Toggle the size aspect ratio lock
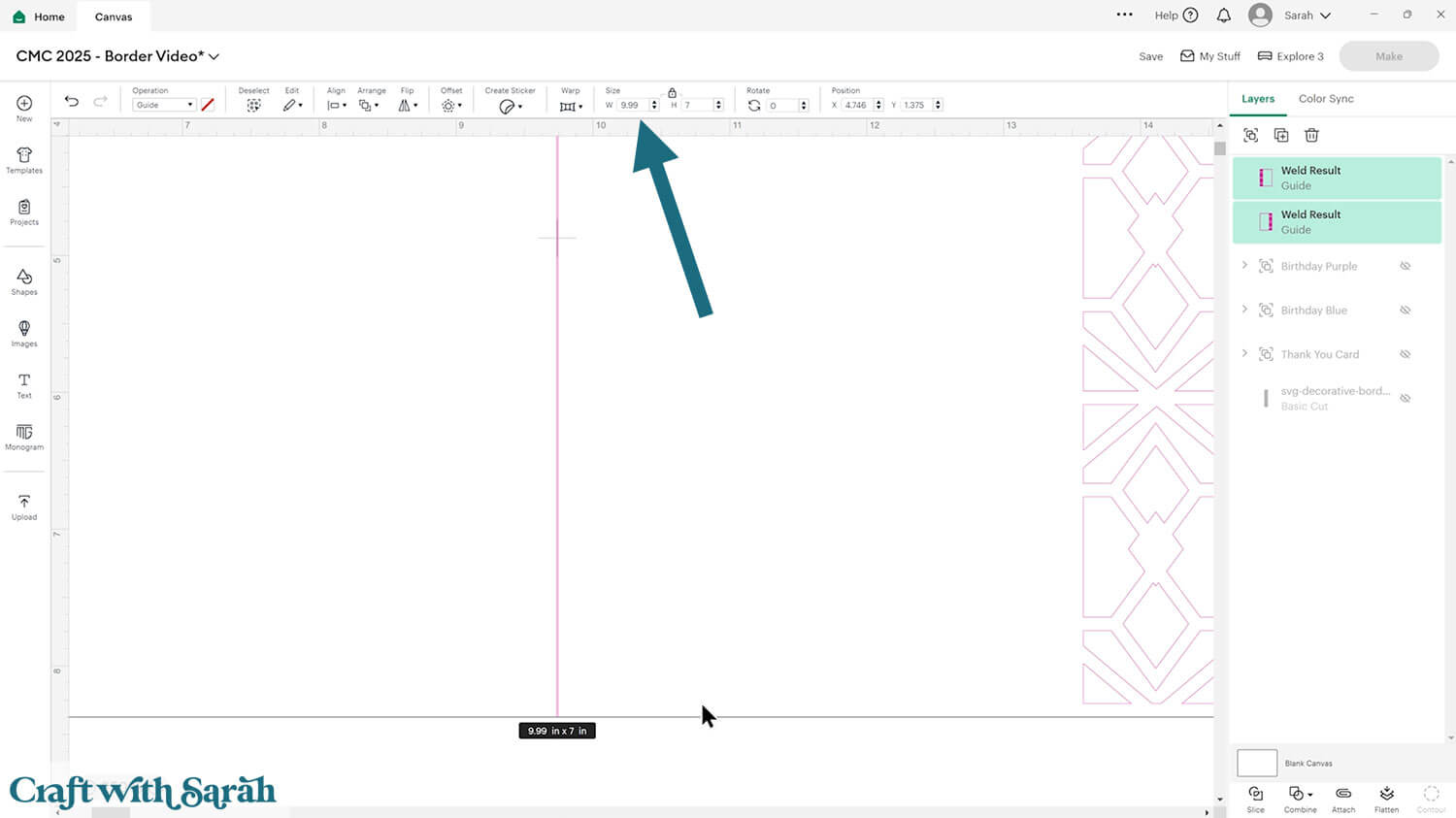This screenshot has width=1456, height=818. pyautogui.click(x=672, y=93)
